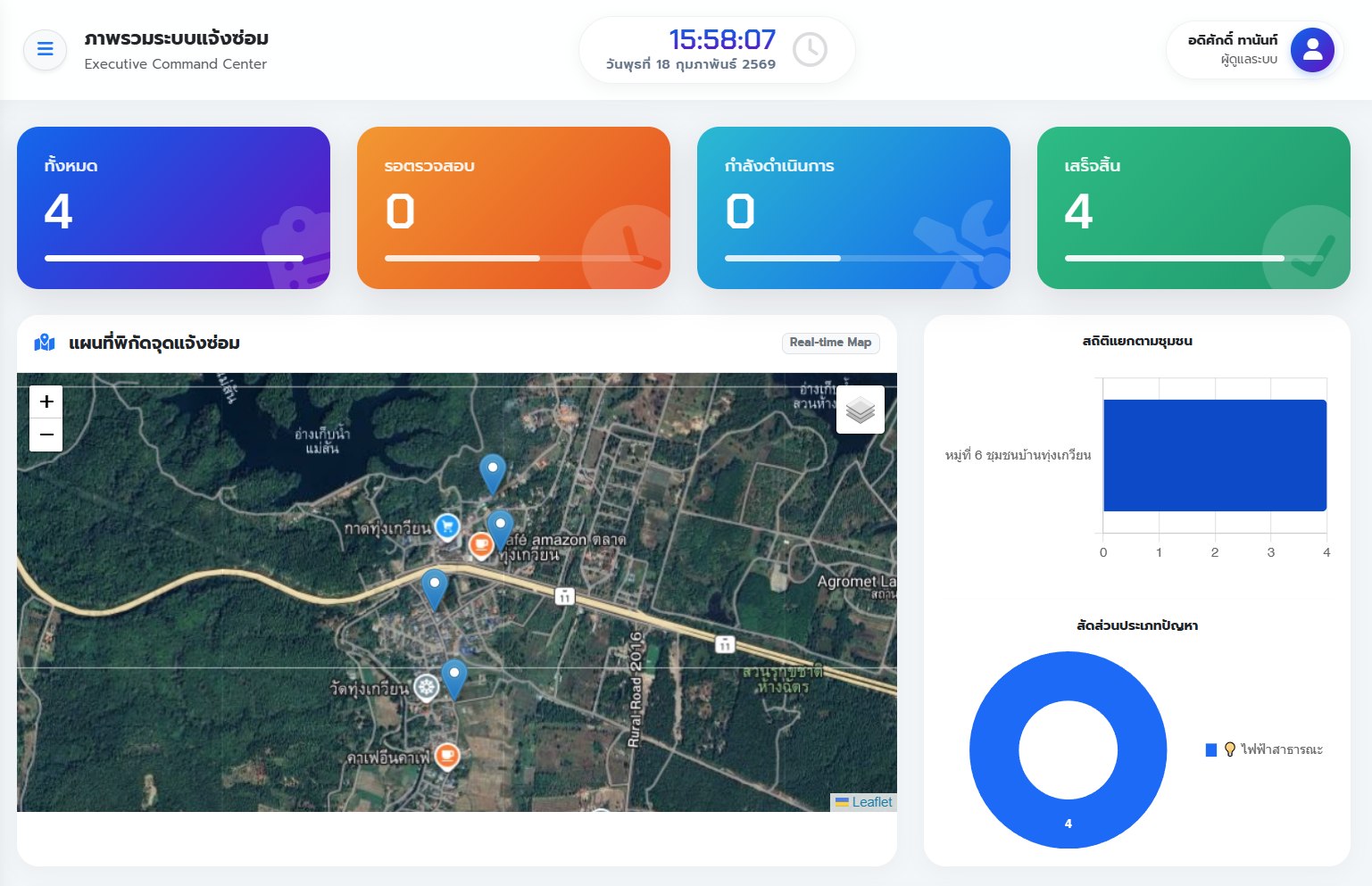Click the orange coffee icon at คาเฟอีนคาเฟ่

(x=447, y=757)
